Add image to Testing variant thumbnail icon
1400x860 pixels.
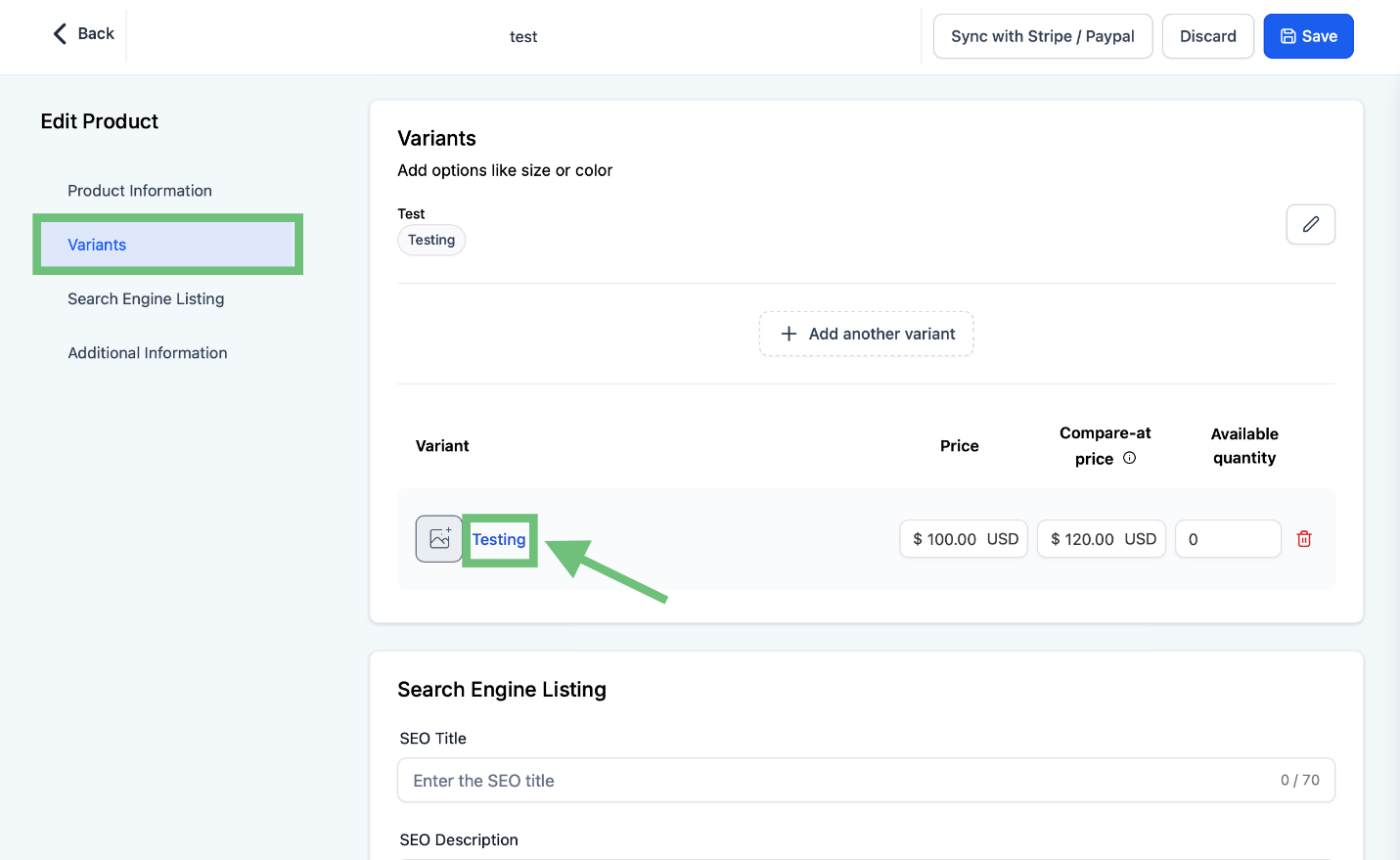click(439, 538)
